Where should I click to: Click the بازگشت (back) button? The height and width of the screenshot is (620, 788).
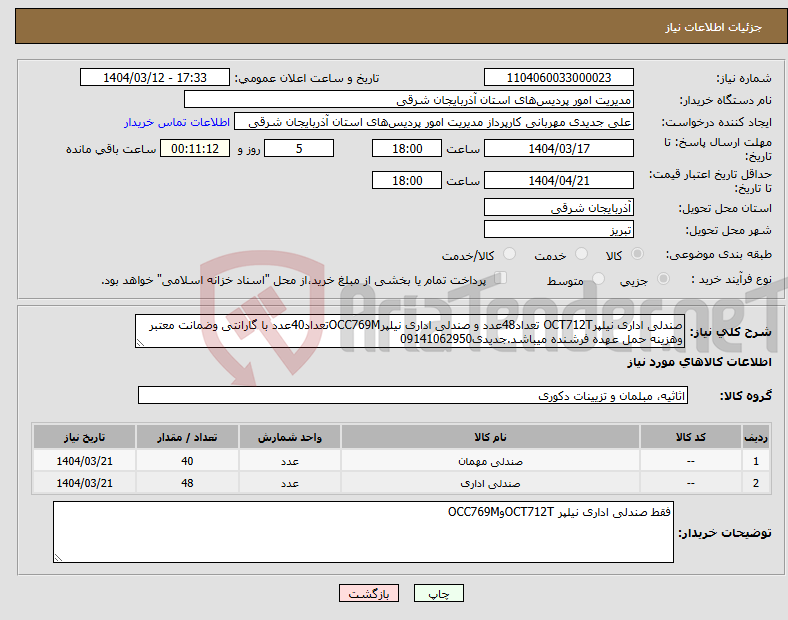(369, 593)
